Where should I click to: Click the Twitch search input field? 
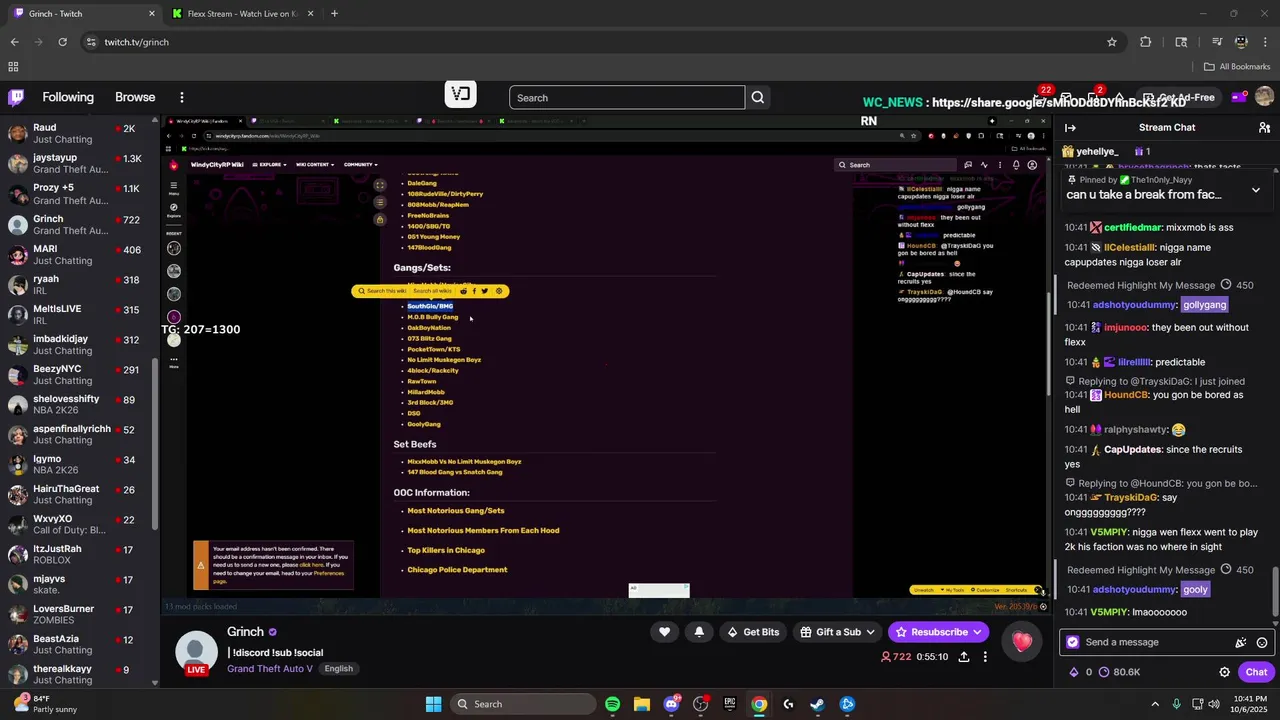coord(627,97)
